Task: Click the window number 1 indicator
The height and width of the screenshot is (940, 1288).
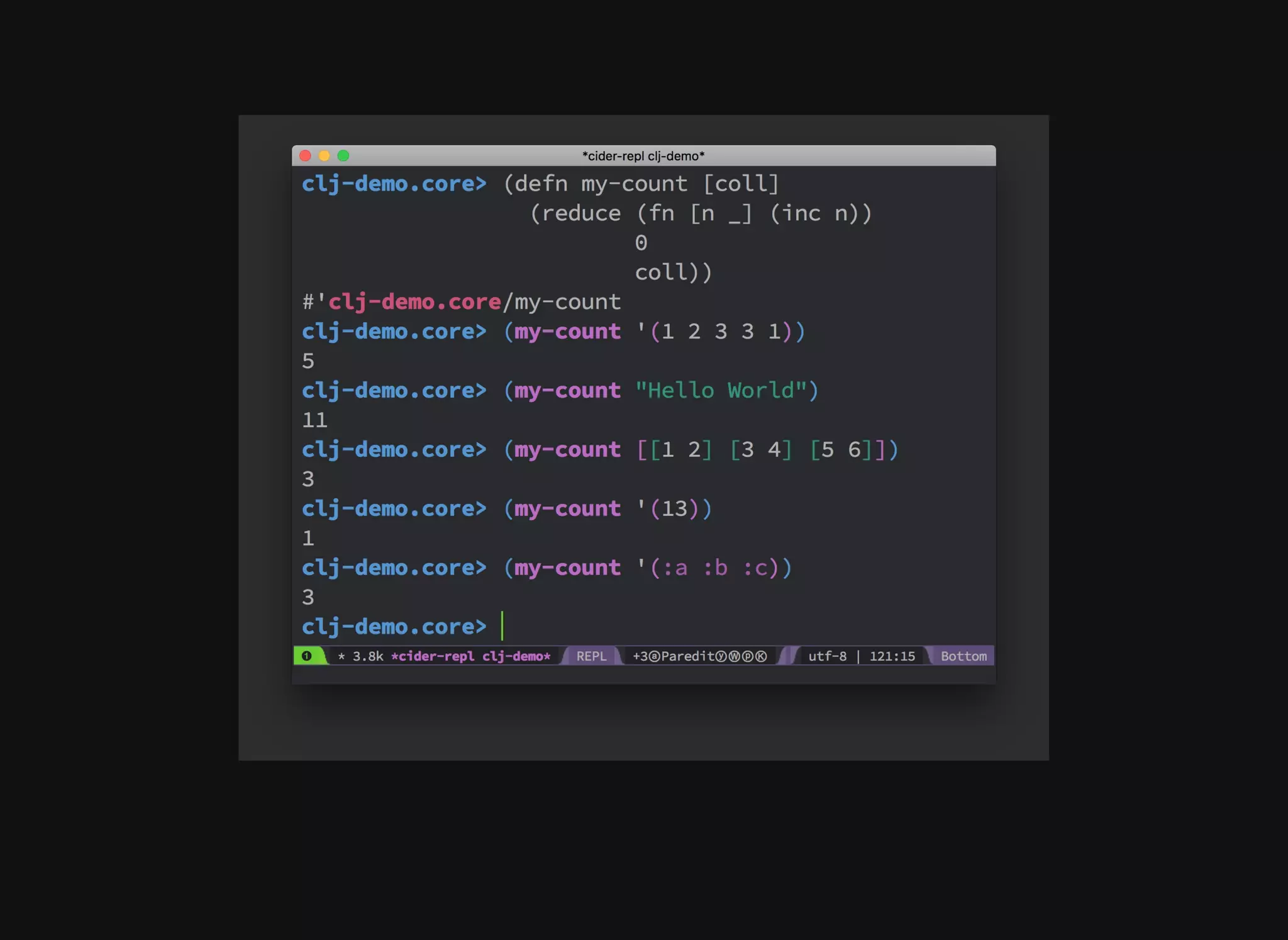Action: [x=306, y=656]
